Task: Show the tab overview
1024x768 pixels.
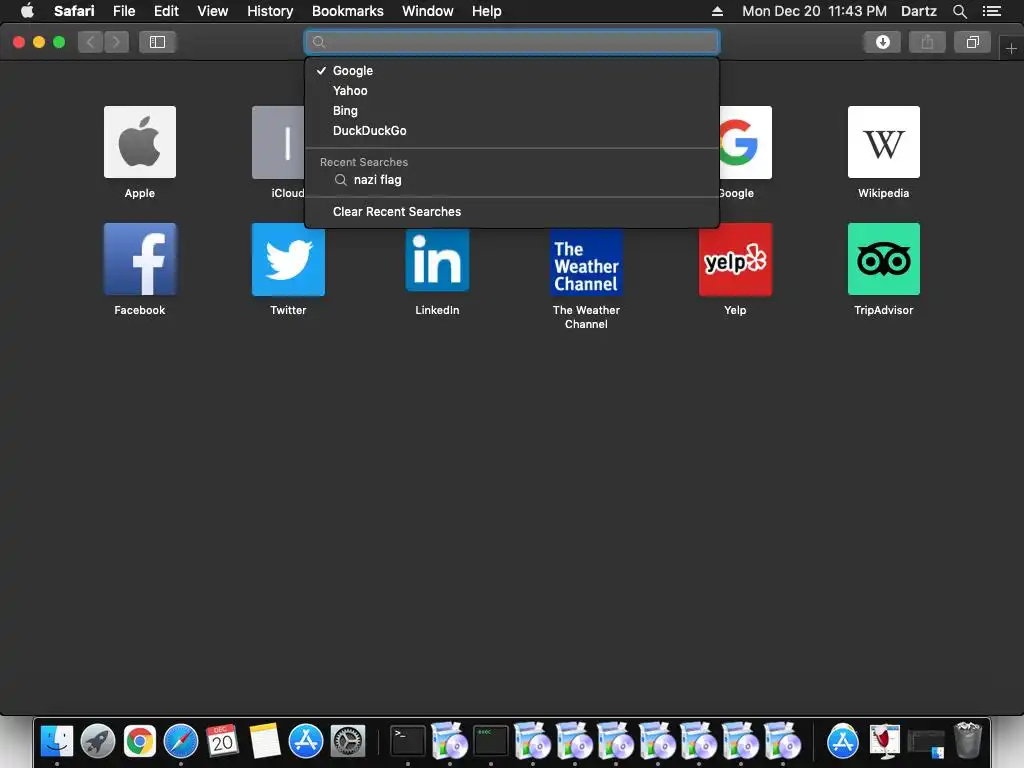Action: (x=972, y=42)
